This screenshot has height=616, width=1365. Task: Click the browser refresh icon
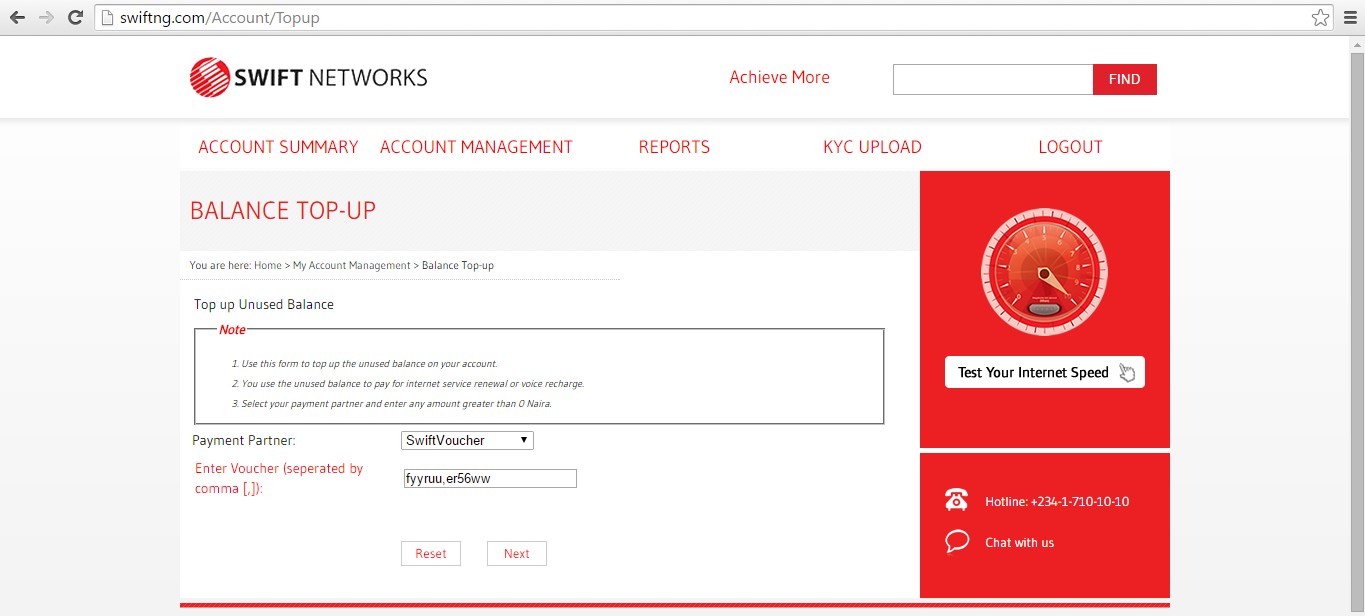pos(74,16)
